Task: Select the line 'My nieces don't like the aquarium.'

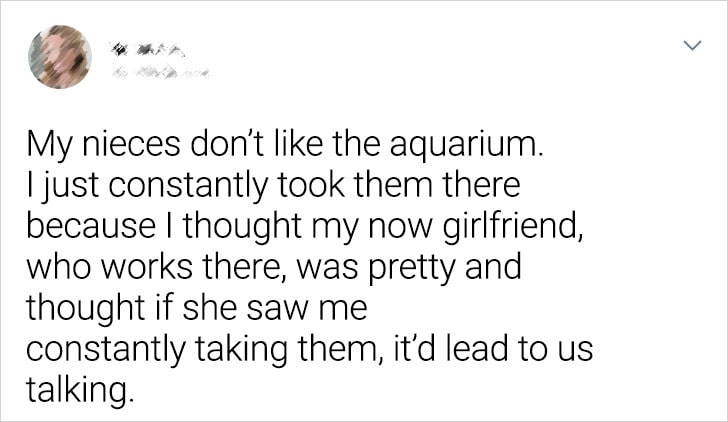Action: pos(284,144)
